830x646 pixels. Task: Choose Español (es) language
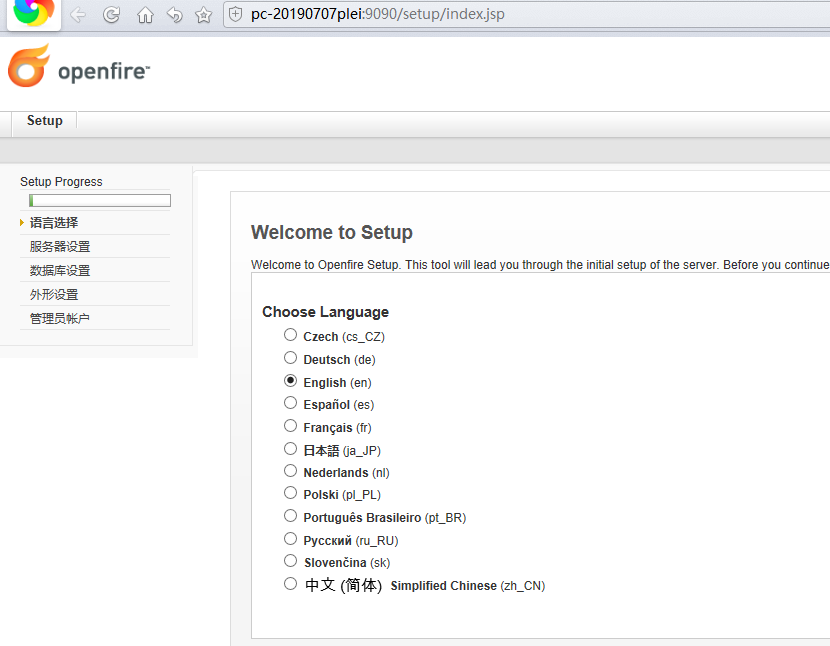[x=290, y=403]
